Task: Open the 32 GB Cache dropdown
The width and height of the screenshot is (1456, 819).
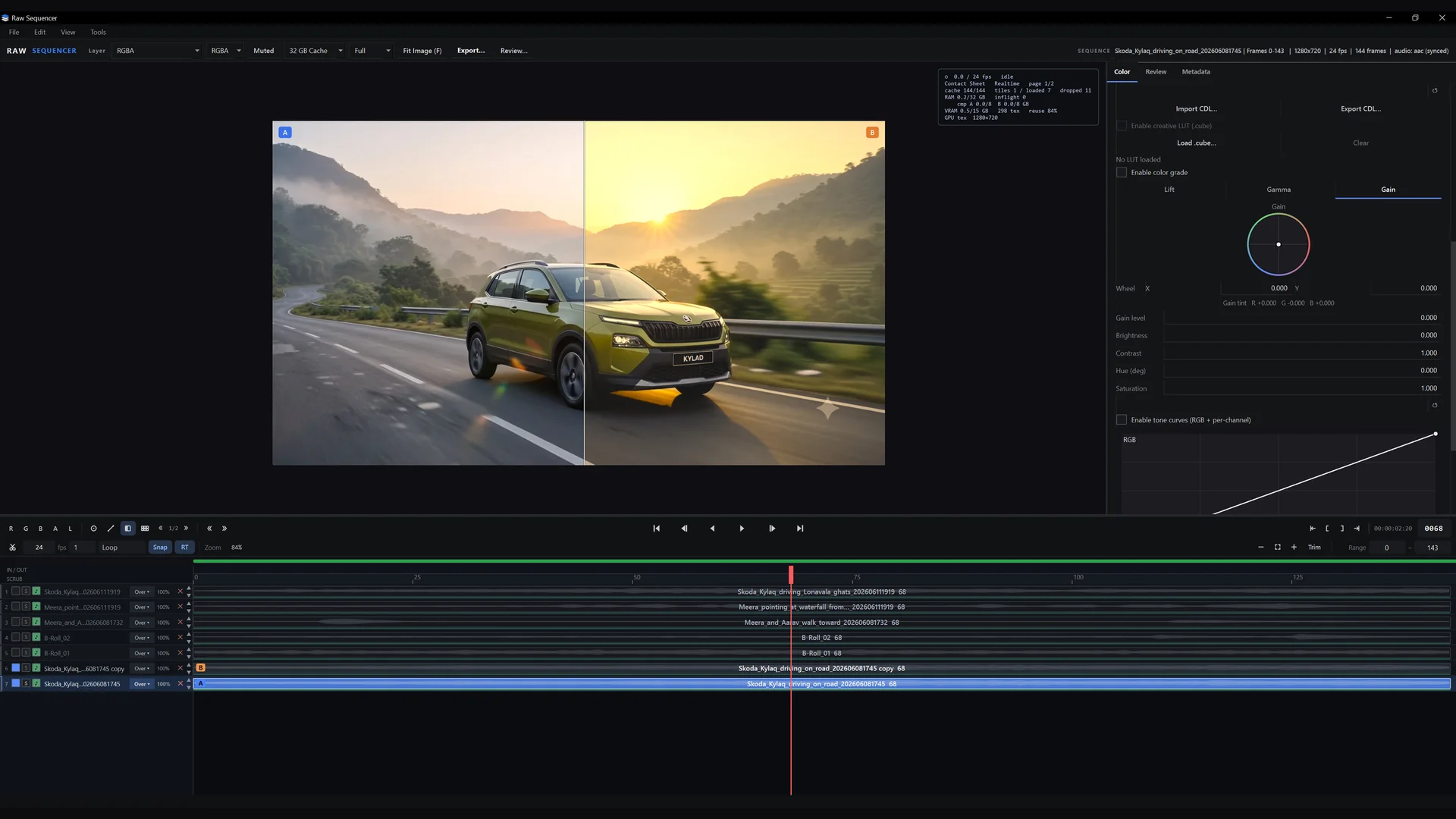Action: (315, 51)
